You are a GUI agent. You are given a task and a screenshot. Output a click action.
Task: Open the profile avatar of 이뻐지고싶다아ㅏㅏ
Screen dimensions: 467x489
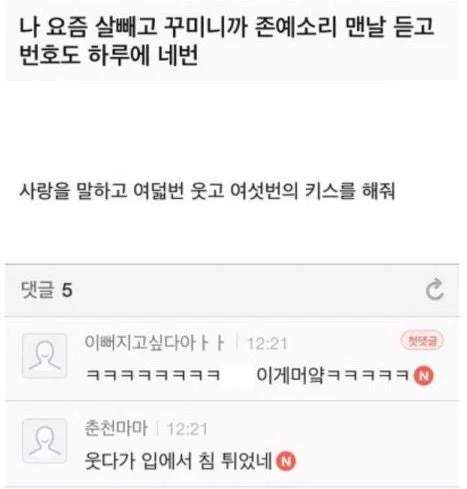[x=44, y=355]
